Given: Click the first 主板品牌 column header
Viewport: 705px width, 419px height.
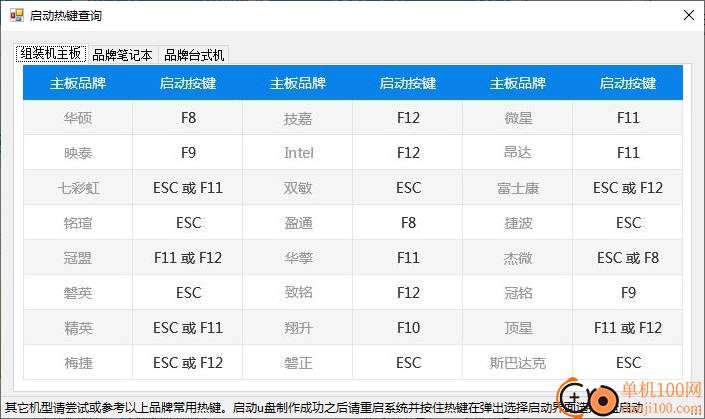Looking at the screenshot, I should coord(78,83).
